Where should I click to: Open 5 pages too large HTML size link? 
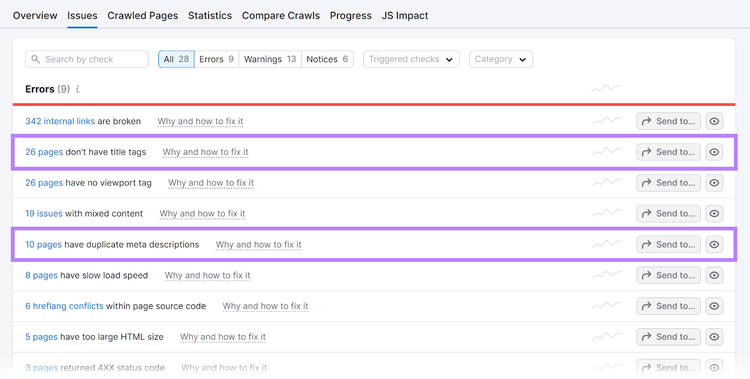[x=41, y=337]
